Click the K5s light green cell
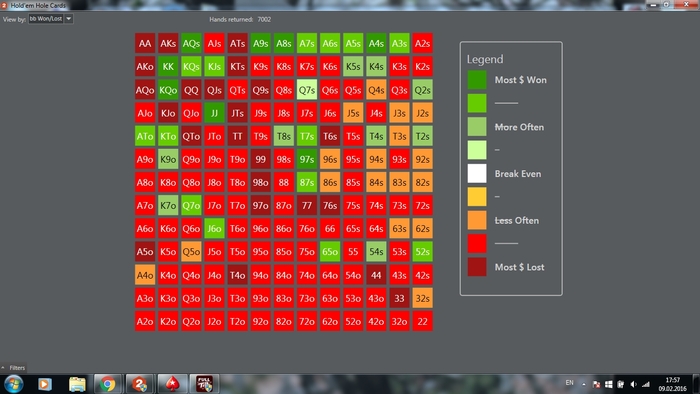The height and width of the screenshot is (394, 700). pyautogui.click(x=353, y=66)
